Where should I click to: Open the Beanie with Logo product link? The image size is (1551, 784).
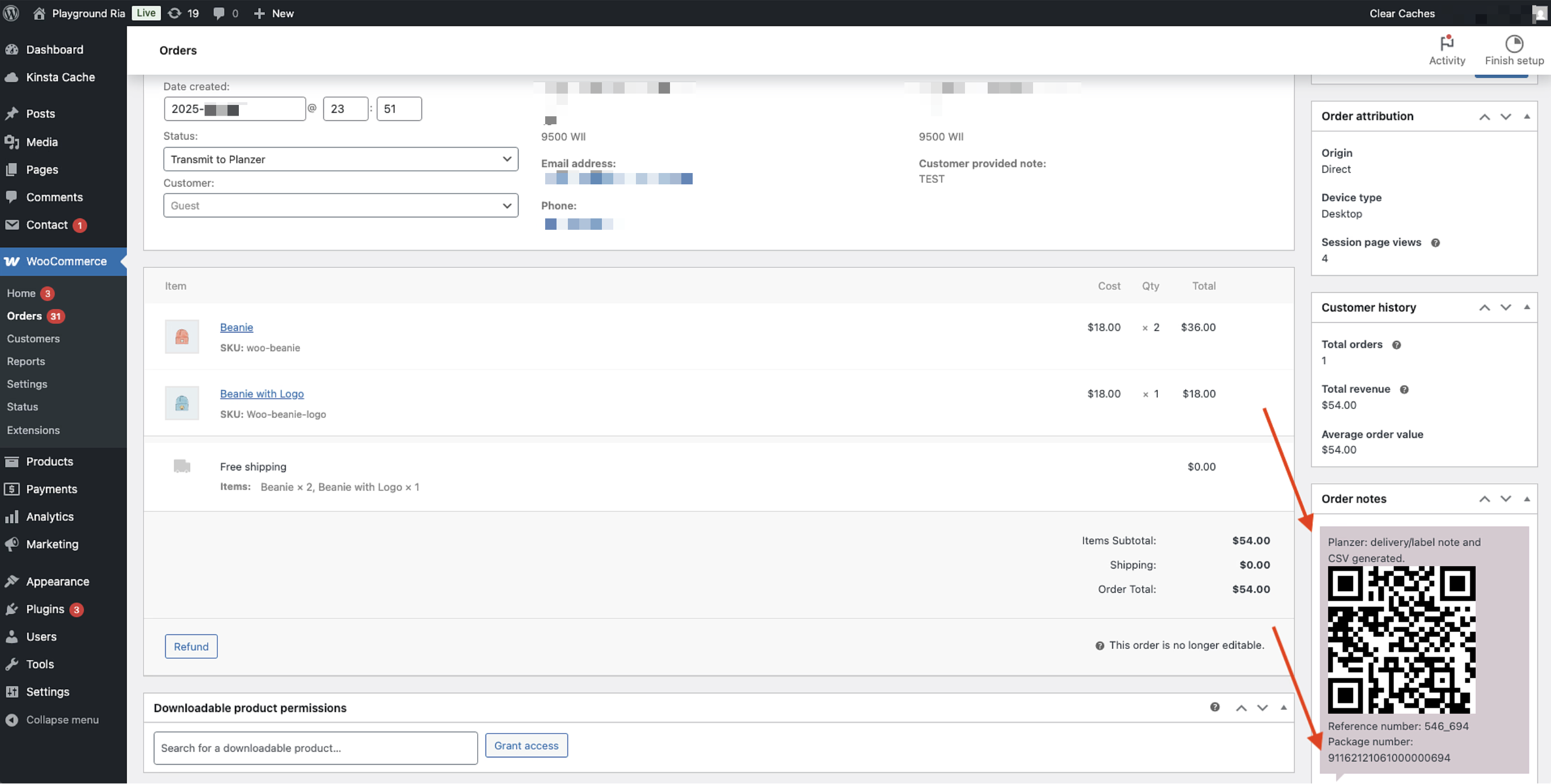(x=262, y=393)
